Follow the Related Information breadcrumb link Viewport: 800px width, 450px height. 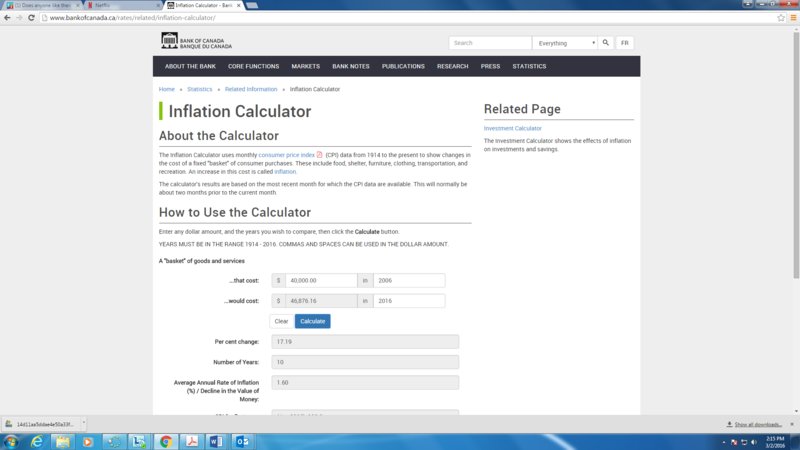251,89
